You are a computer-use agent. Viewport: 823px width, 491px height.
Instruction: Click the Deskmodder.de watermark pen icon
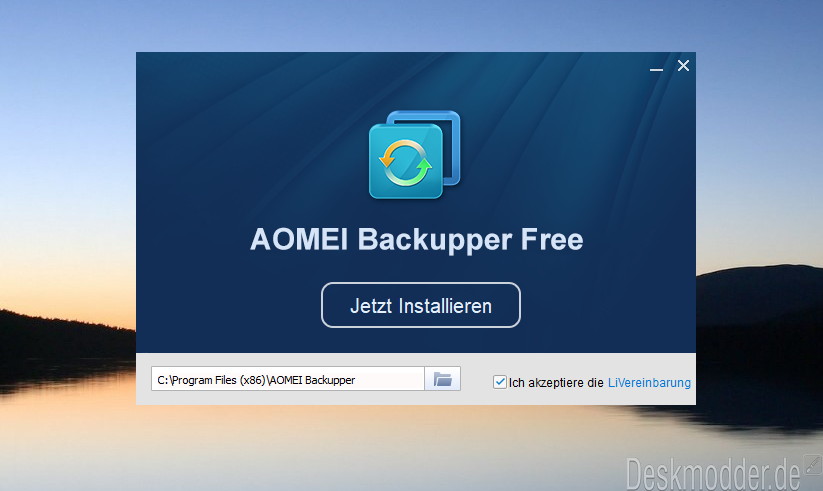pos(813,465)
